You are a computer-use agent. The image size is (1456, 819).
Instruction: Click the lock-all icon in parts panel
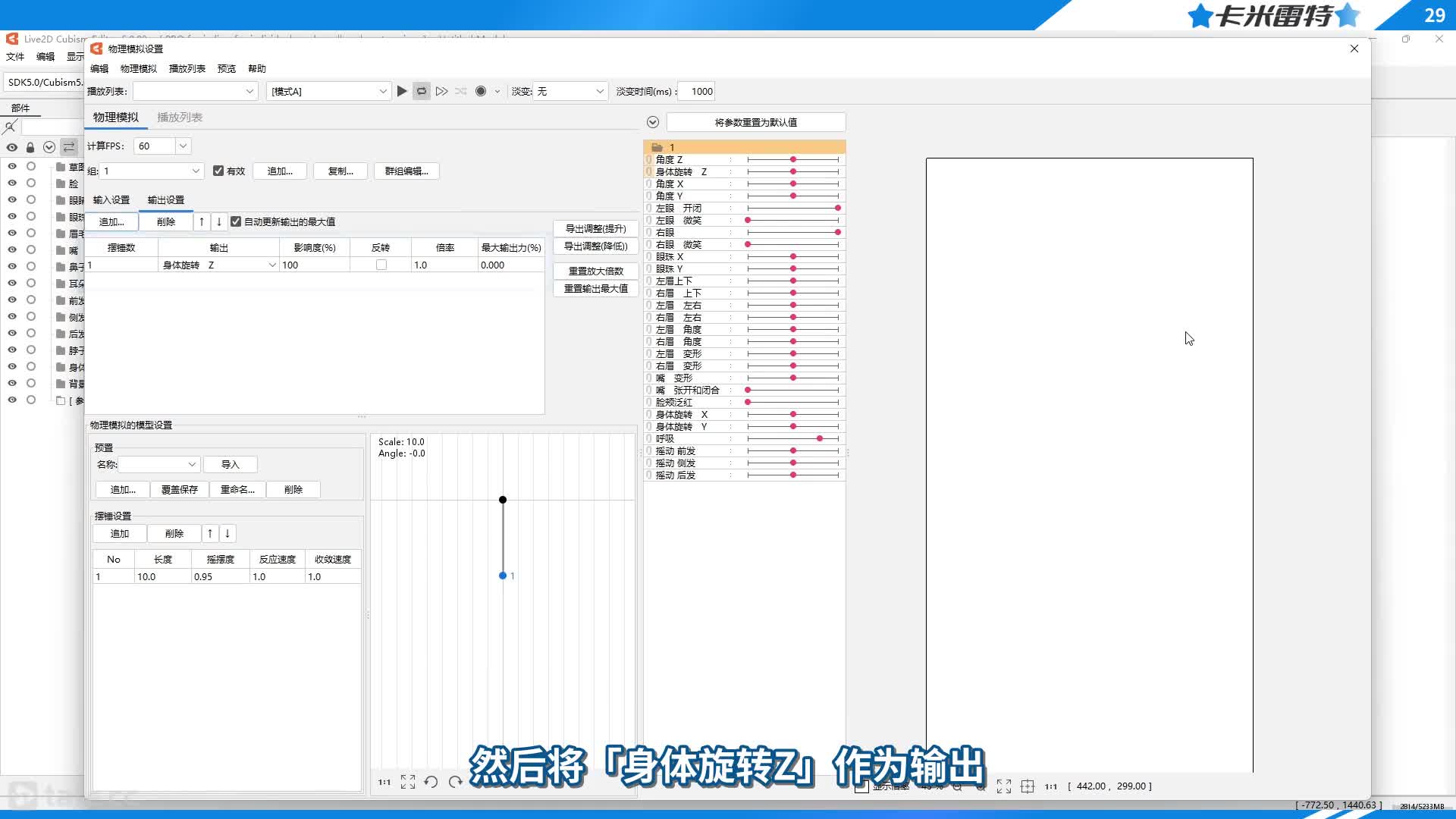[30, 147]
